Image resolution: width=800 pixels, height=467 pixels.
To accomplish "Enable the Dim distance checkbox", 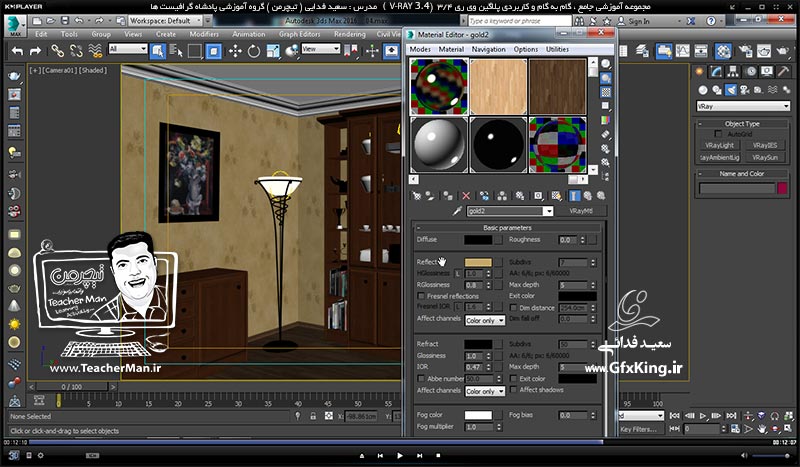I will coord(513,308).
